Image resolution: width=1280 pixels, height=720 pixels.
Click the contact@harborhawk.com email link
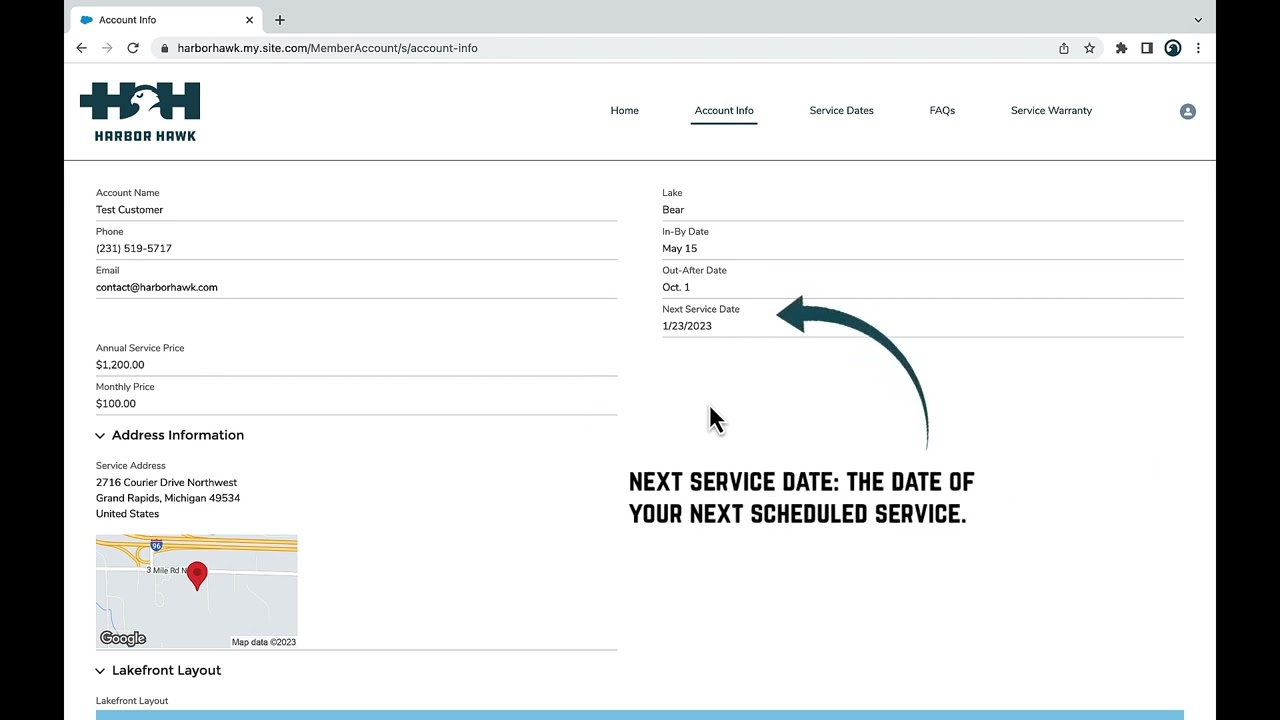(157, 288)
